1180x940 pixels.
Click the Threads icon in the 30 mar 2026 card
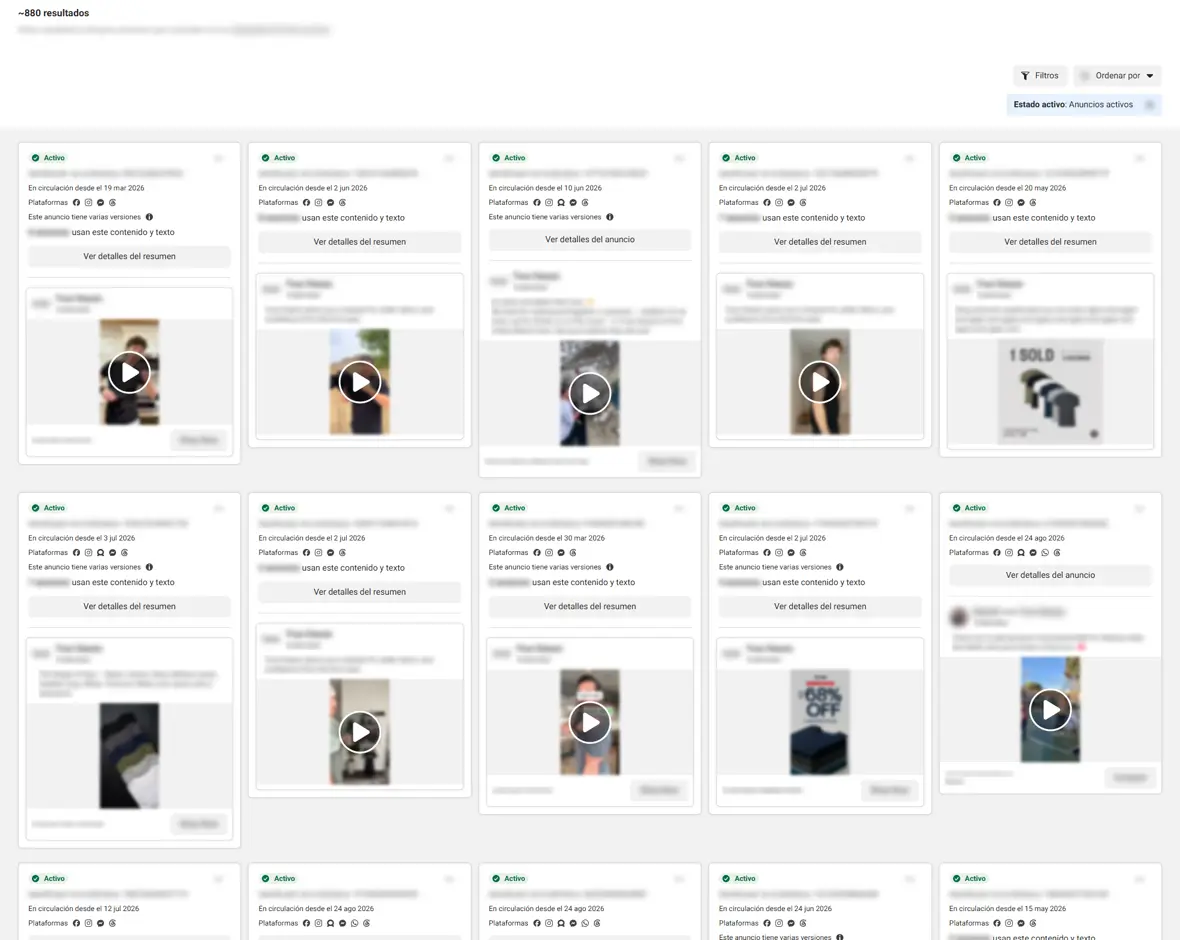click(573, 552)
